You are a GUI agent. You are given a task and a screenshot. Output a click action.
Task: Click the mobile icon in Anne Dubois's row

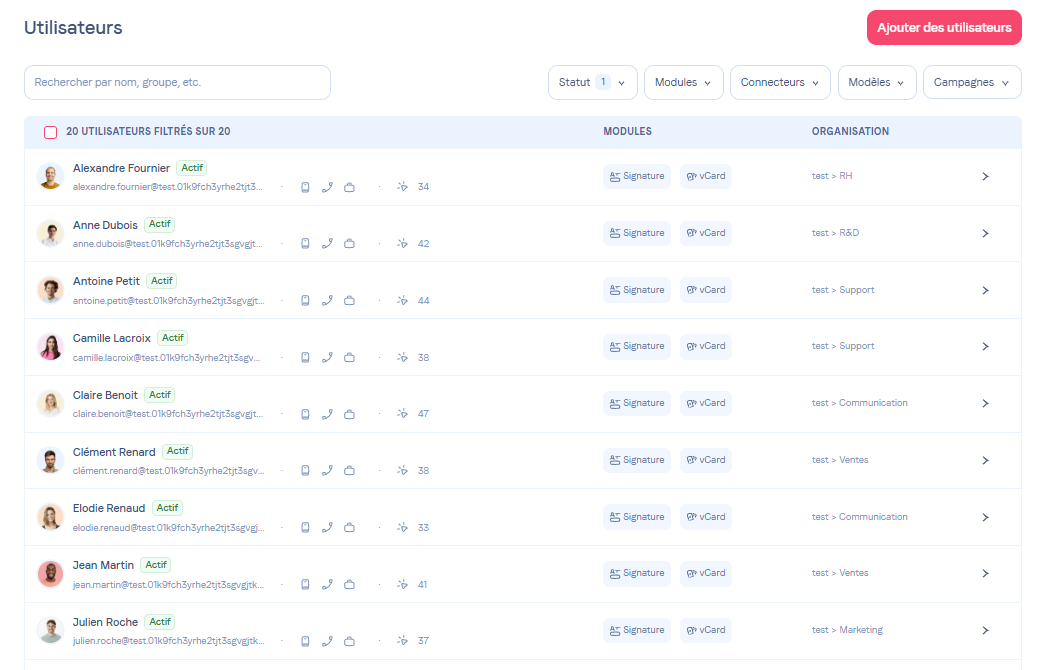coord(305,243)
